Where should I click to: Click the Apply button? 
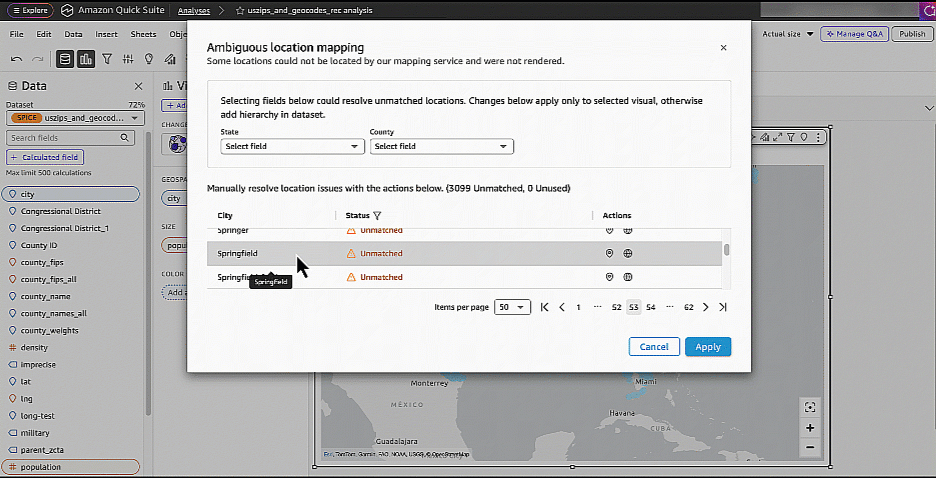click(x=708, y=347)
